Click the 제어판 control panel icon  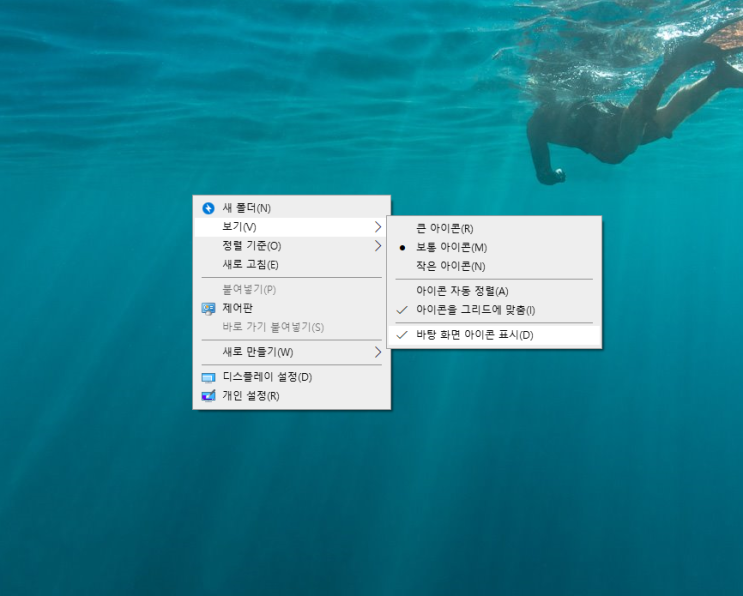208,309
